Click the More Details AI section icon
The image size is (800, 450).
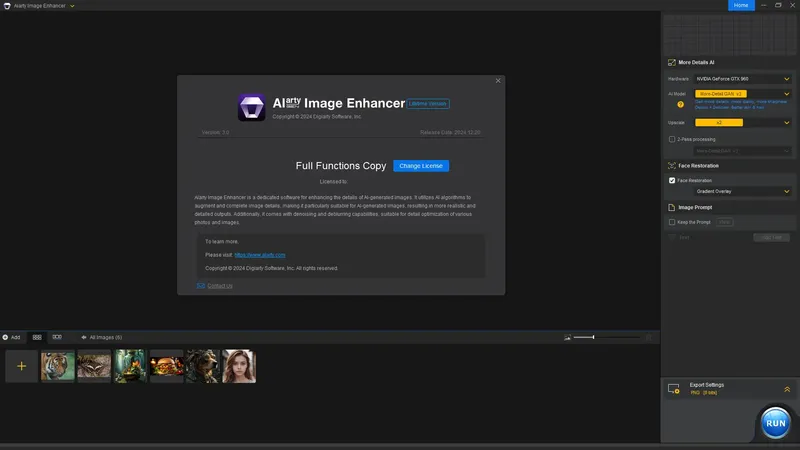coord(671,62)
